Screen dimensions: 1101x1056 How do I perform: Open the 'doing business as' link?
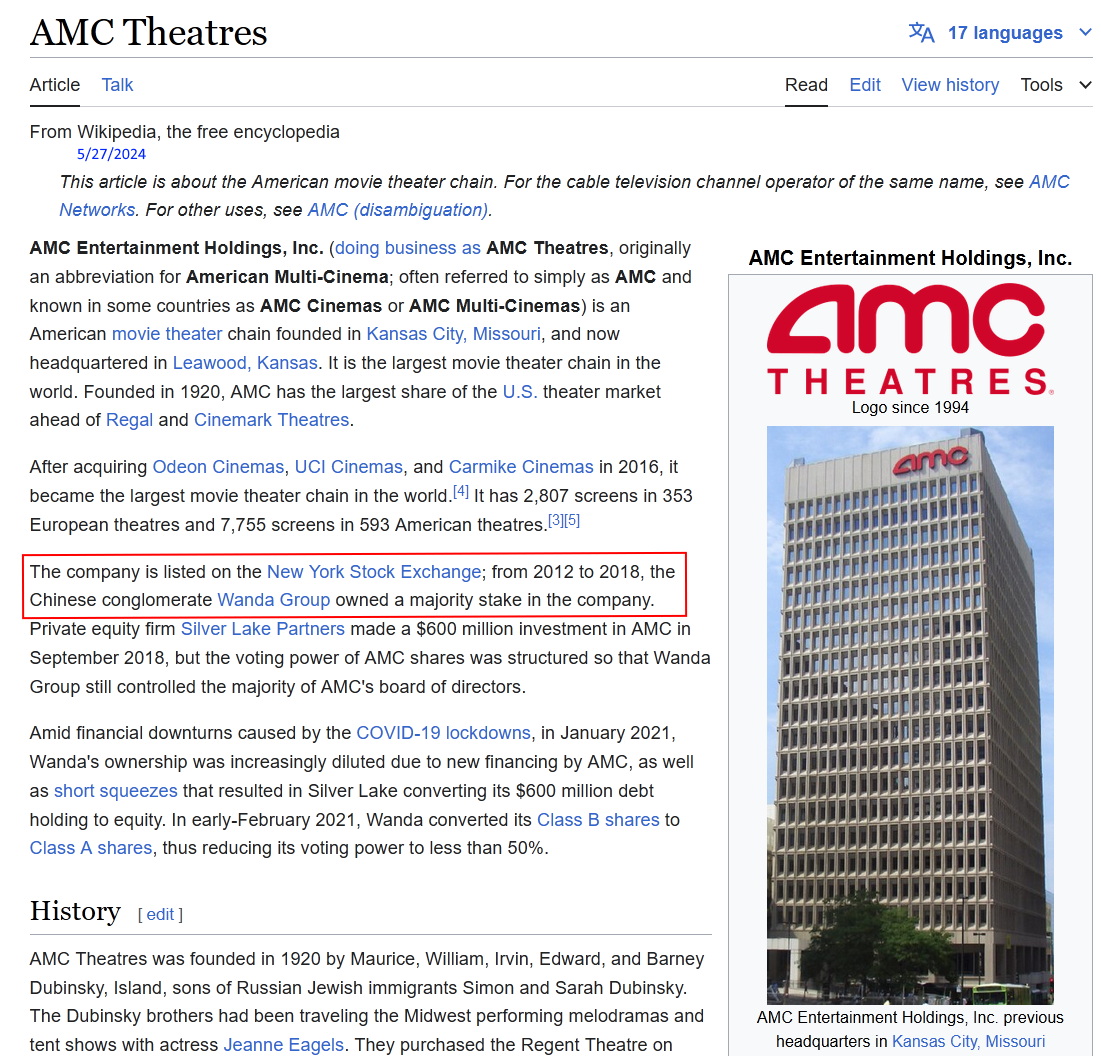pos(407,248)
